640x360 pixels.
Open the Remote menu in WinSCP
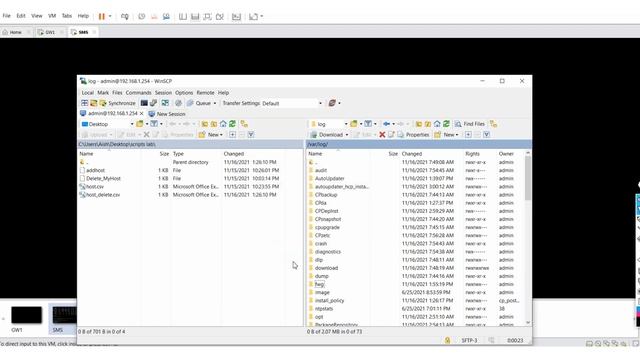click(x=205, y=93)
